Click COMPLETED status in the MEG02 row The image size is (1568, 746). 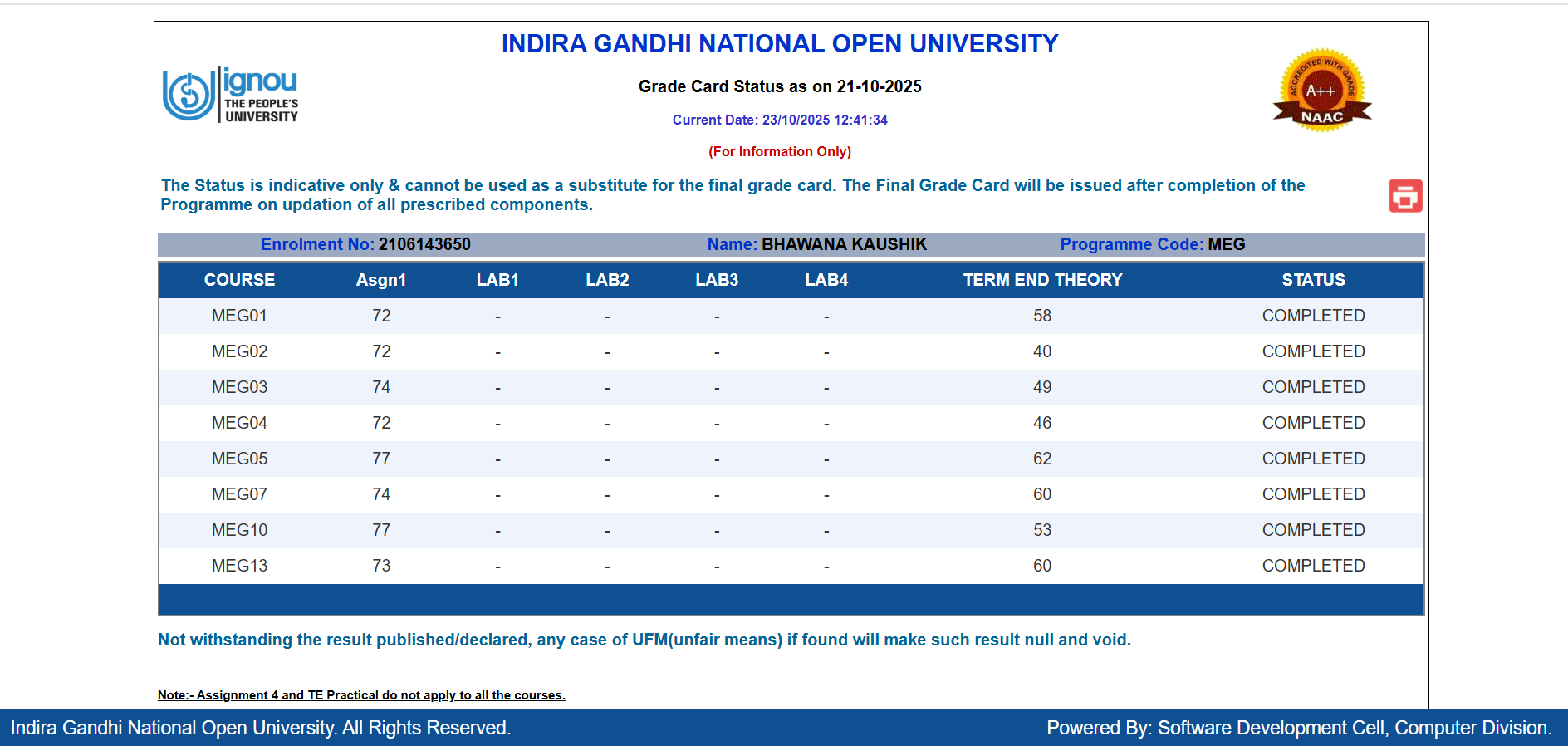click(x=1313, y=351)
